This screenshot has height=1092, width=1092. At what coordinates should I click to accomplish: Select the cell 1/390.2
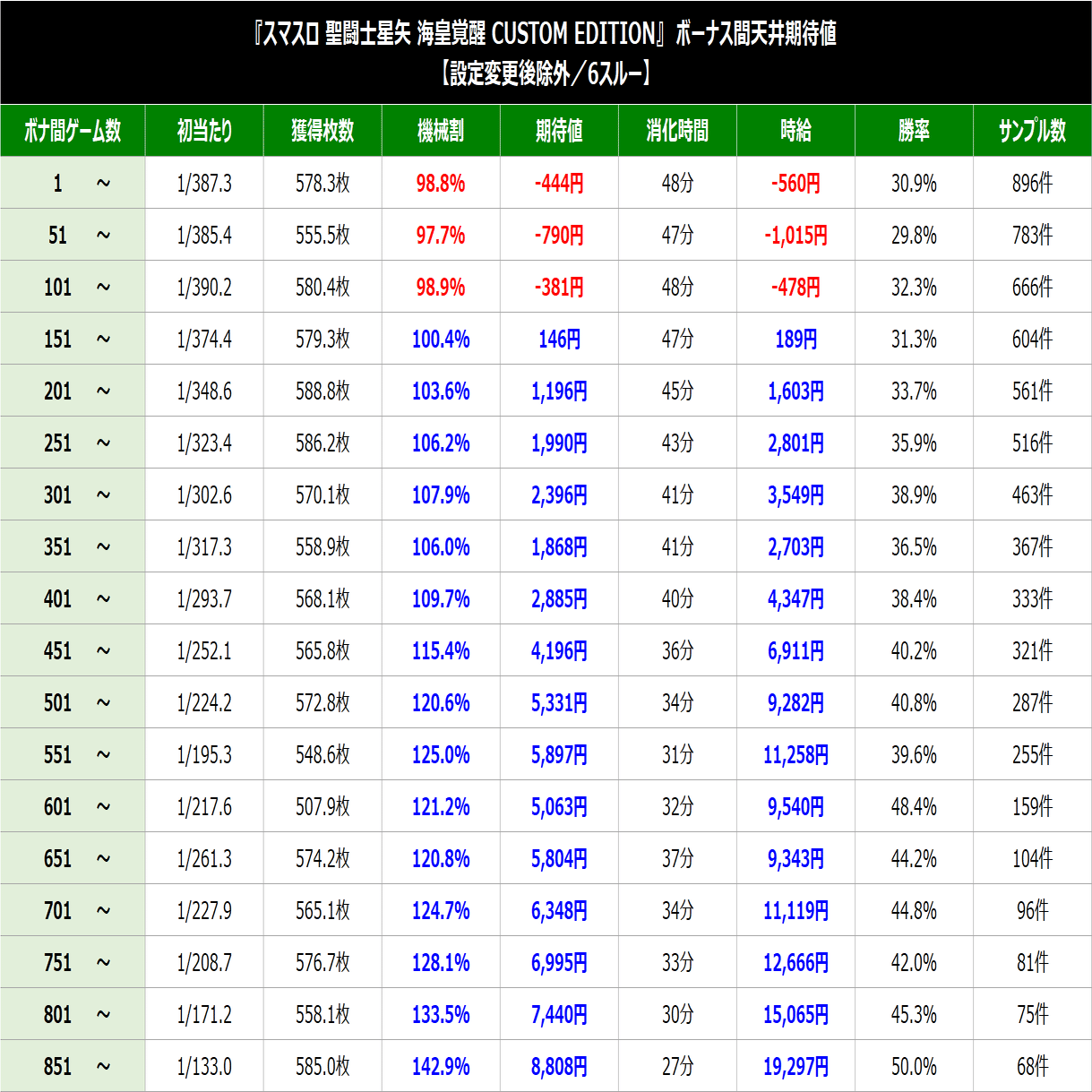(204, 288)
